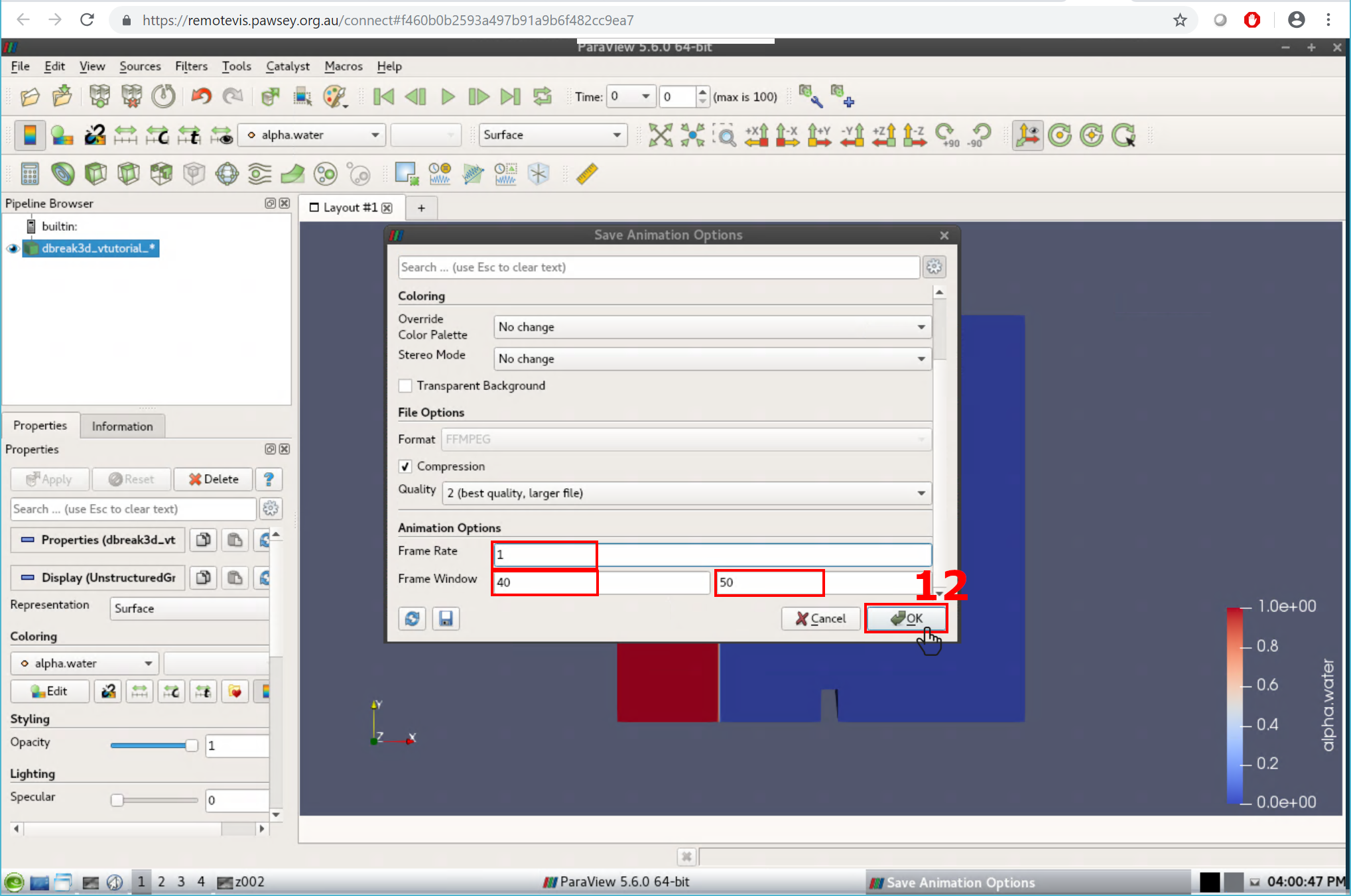
Task: Toggle the animation loop icon
Action: pos(543,97)
